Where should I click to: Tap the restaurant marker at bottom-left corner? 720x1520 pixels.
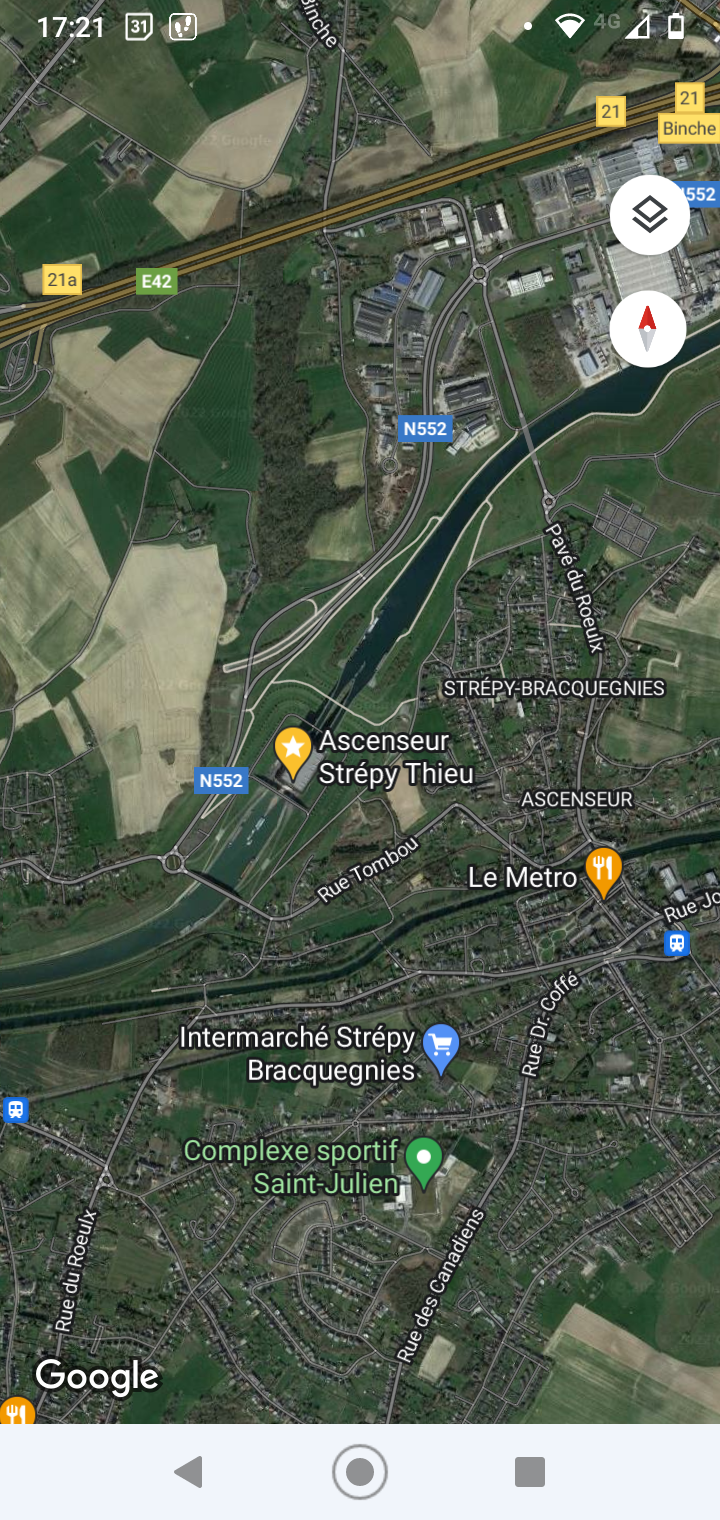[16, 1410]
